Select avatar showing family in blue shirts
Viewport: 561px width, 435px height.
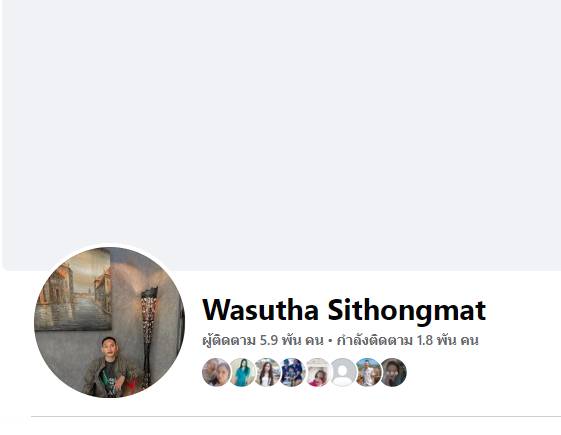[292, 372]
